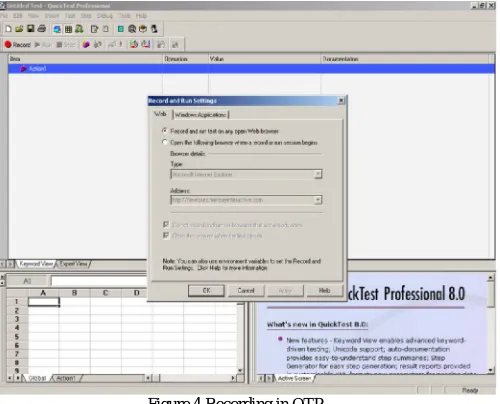Click the Operation column header
The width and height of the screenshot is (500, 404).
185,59
